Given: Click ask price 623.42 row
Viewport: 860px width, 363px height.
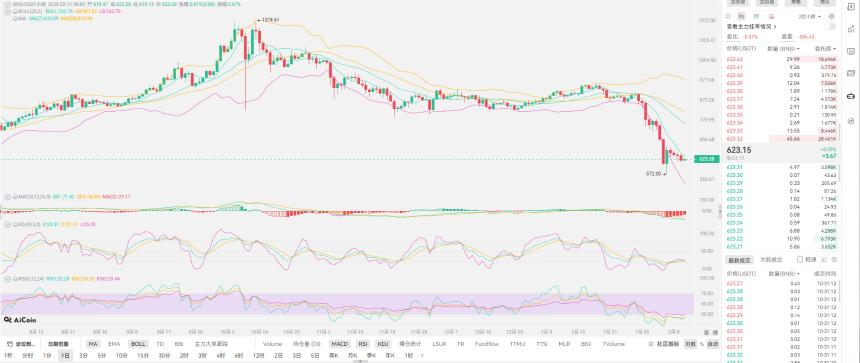Looking at the screenshot, I should pyautogui.click(x=782, y=59).
